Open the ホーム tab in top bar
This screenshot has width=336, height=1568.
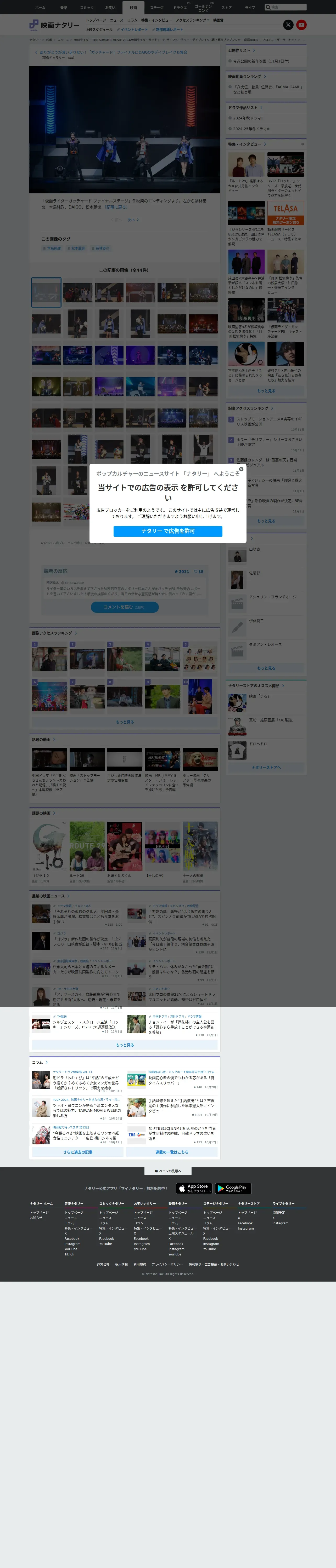point(40,8)
